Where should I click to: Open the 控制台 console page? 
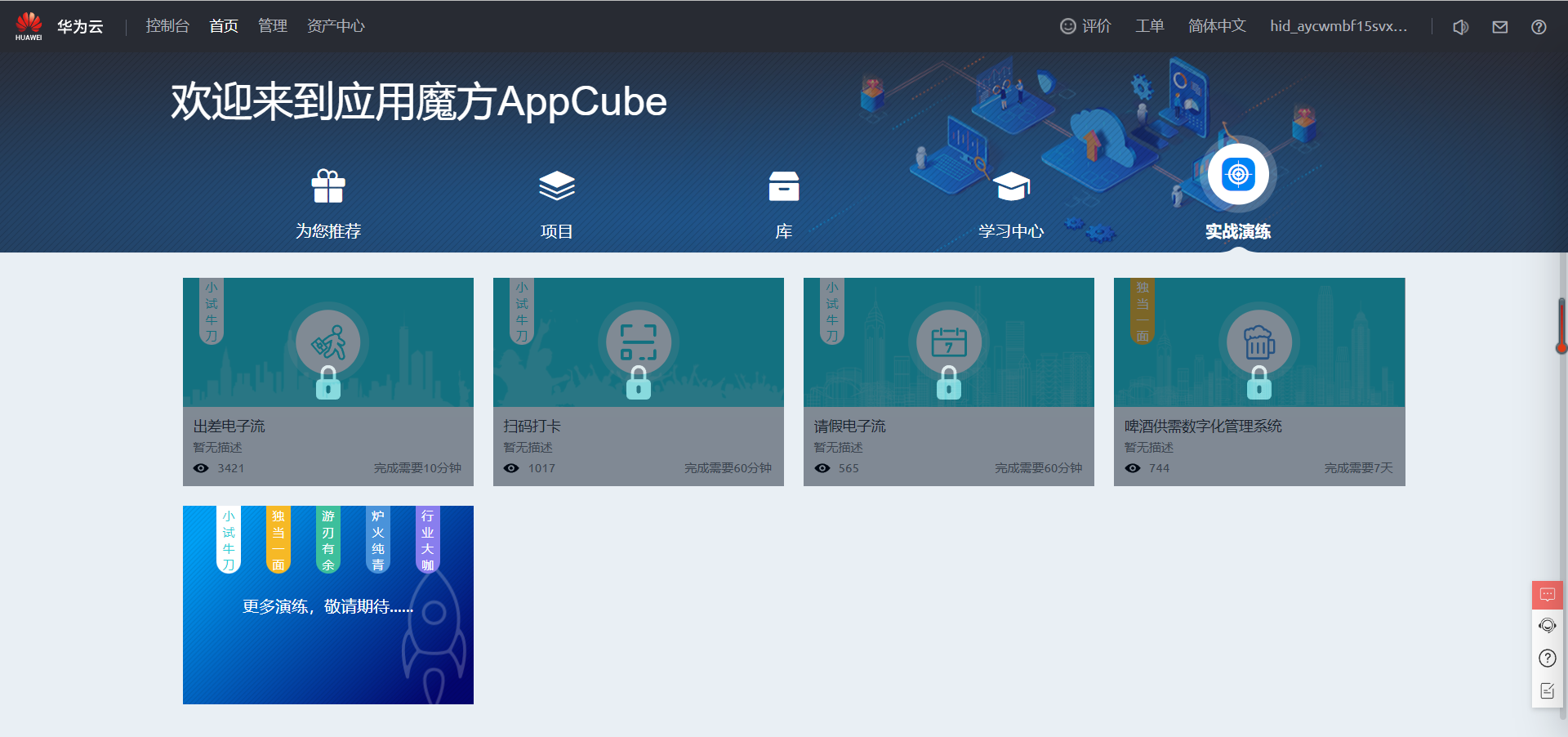coord(167,25)
